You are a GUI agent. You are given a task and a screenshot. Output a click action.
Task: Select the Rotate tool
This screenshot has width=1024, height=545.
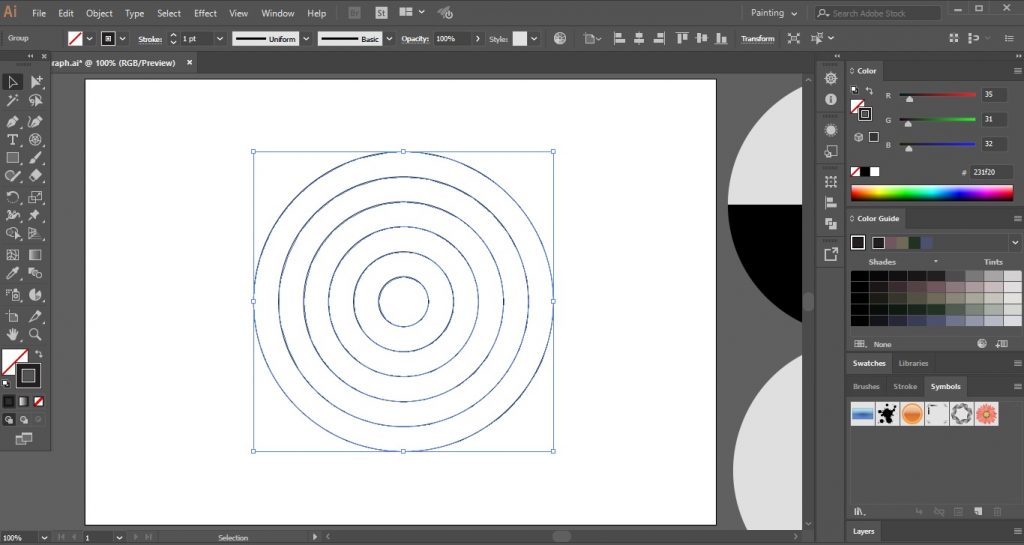click(x=12, y=197)
